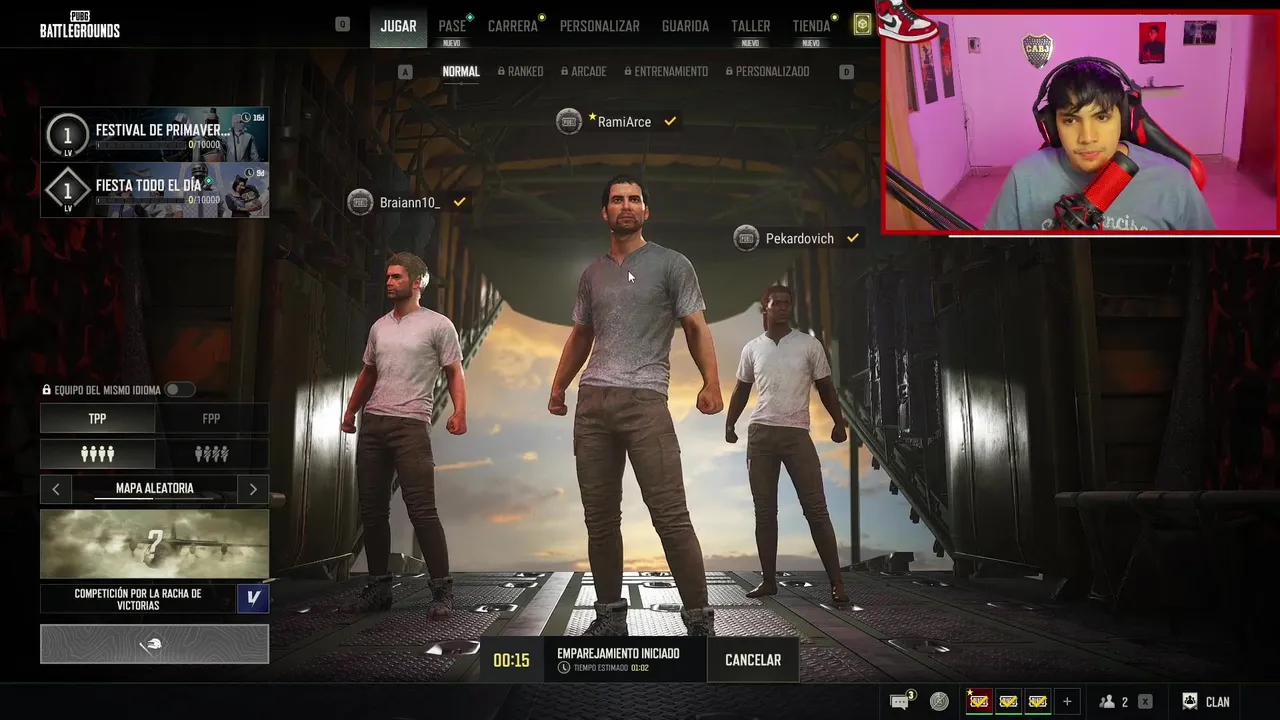Add a squad member with plus slot
This screenshot has width=1280, height=720.
pos(1067,701)
